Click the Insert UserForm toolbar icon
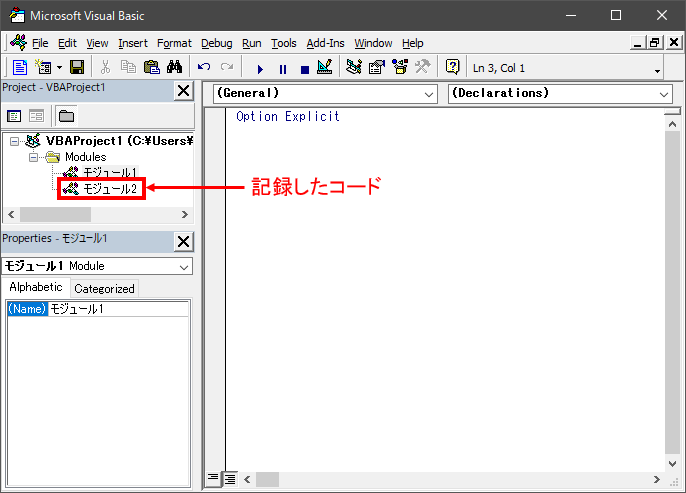686x493 pixels. click(43, 67)
